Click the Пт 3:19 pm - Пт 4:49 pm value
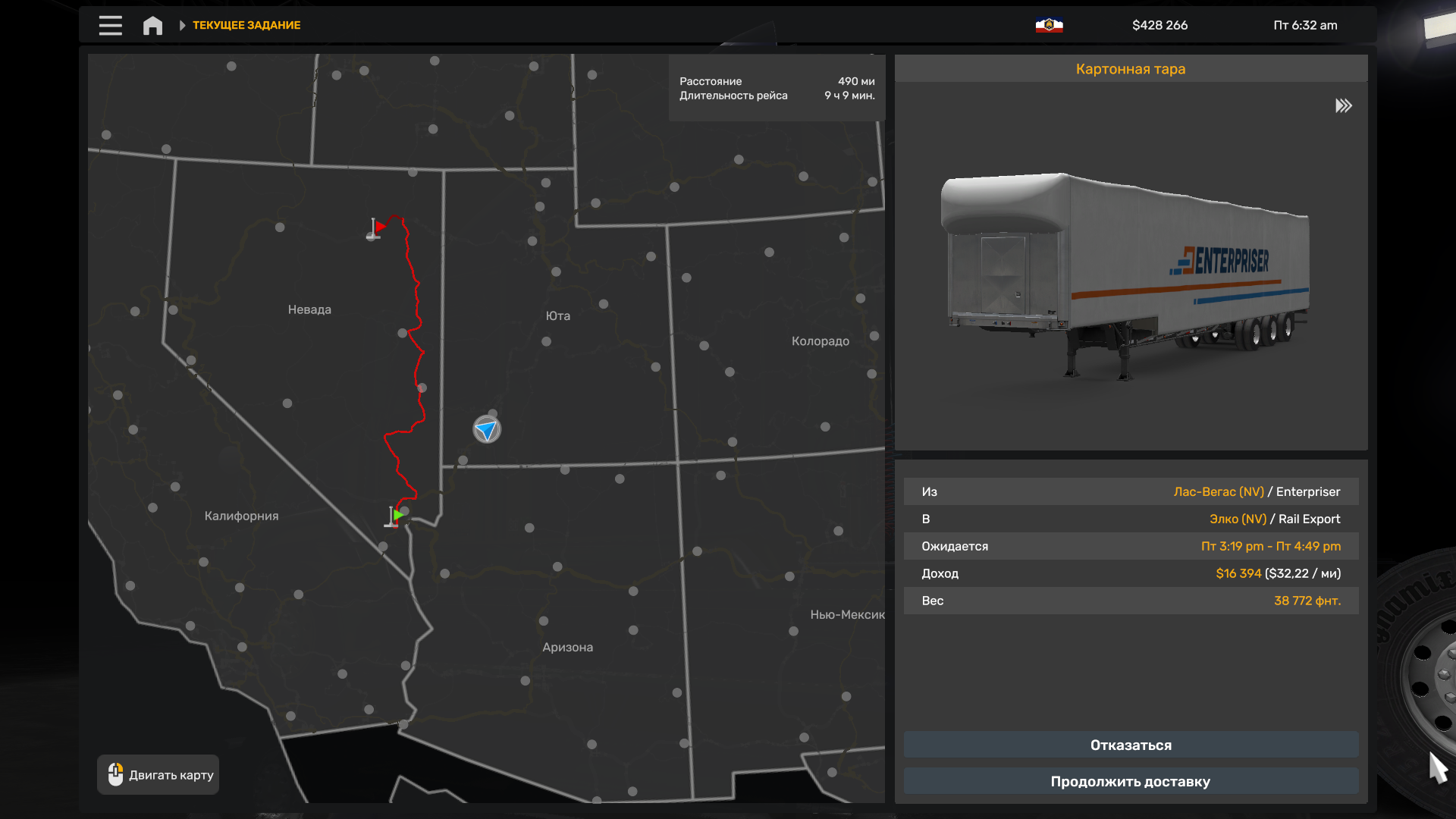The width and height of the screenshot is (1456, 819). [x=1270, y=546]
